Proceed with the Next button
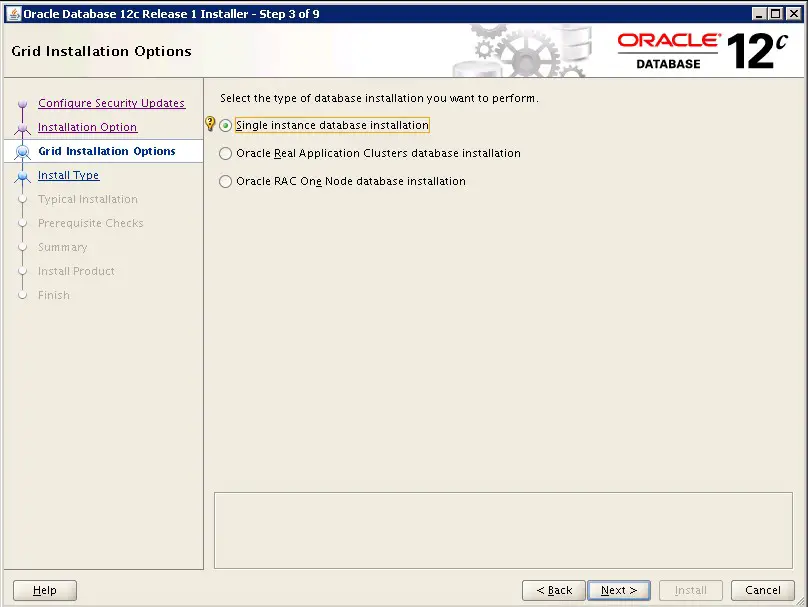 click(x=619, y=590)
